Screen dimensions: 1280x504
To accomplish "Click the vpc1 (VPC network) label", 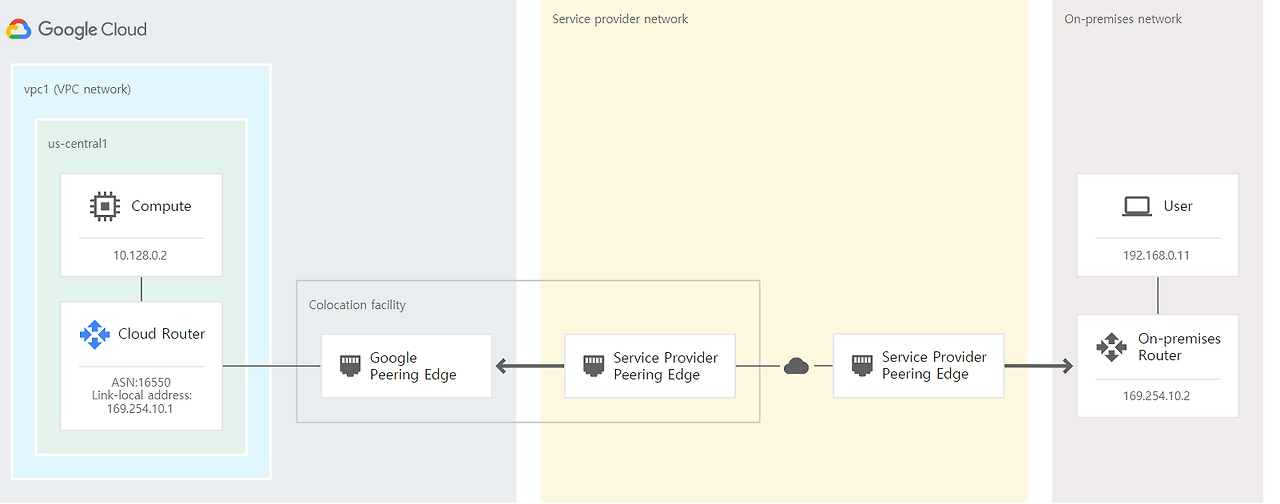I will click(77, 89).
